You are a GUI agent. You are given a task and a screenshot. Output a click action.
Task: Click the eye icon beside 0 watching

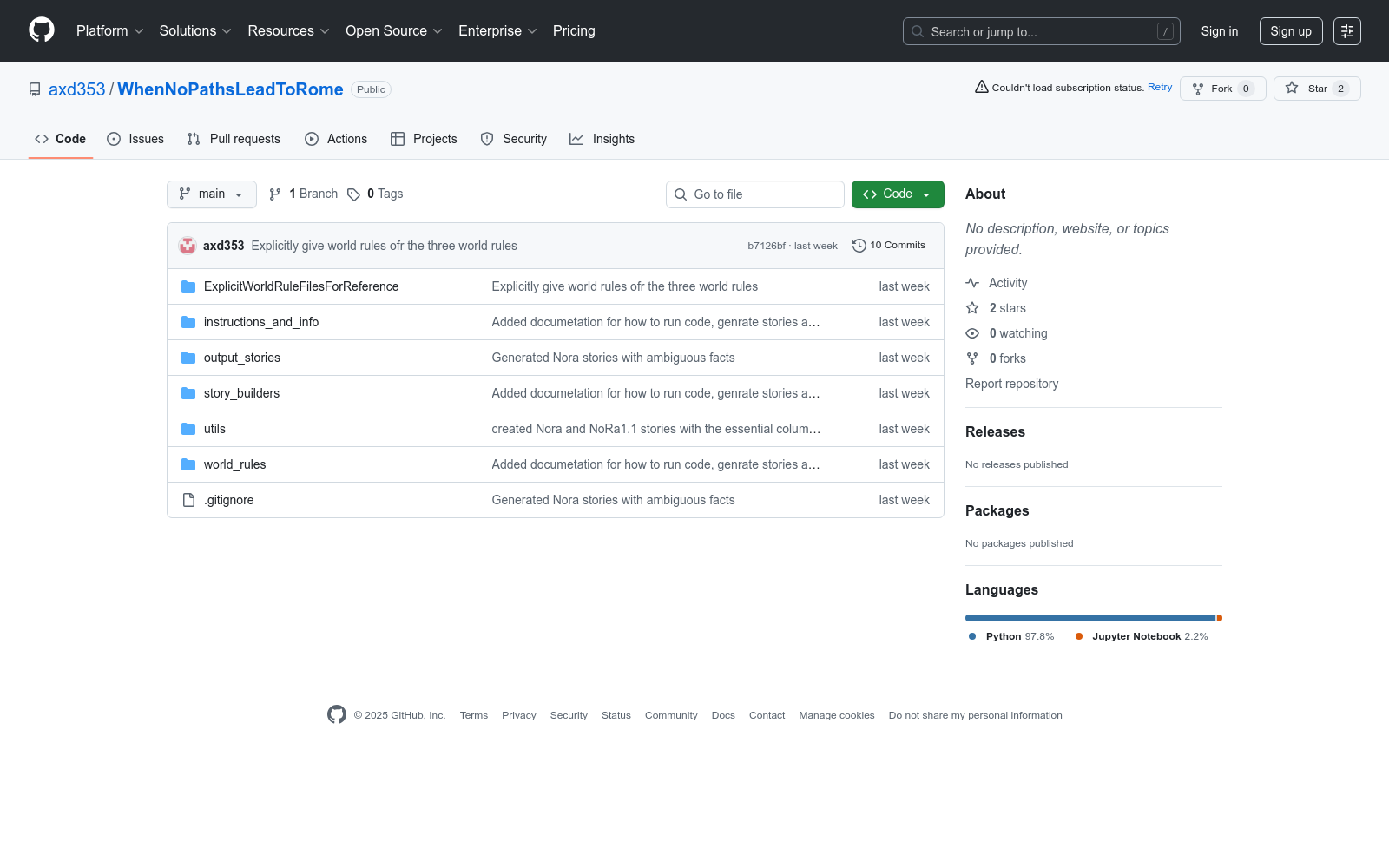pyautogui.click(x=972, y=333)
